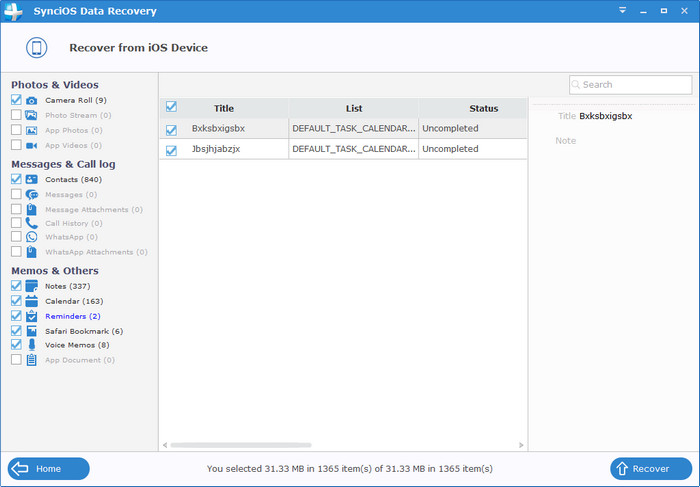Uncheck the Bxksbxigsbx row checkbox

[171, 130]
